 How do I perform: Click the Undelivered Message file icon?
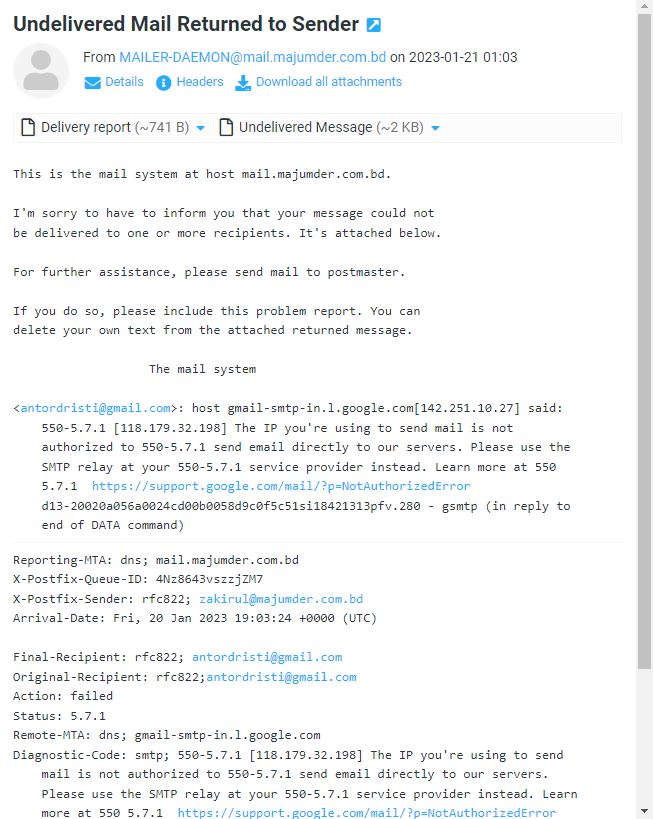tap(226, 127)
